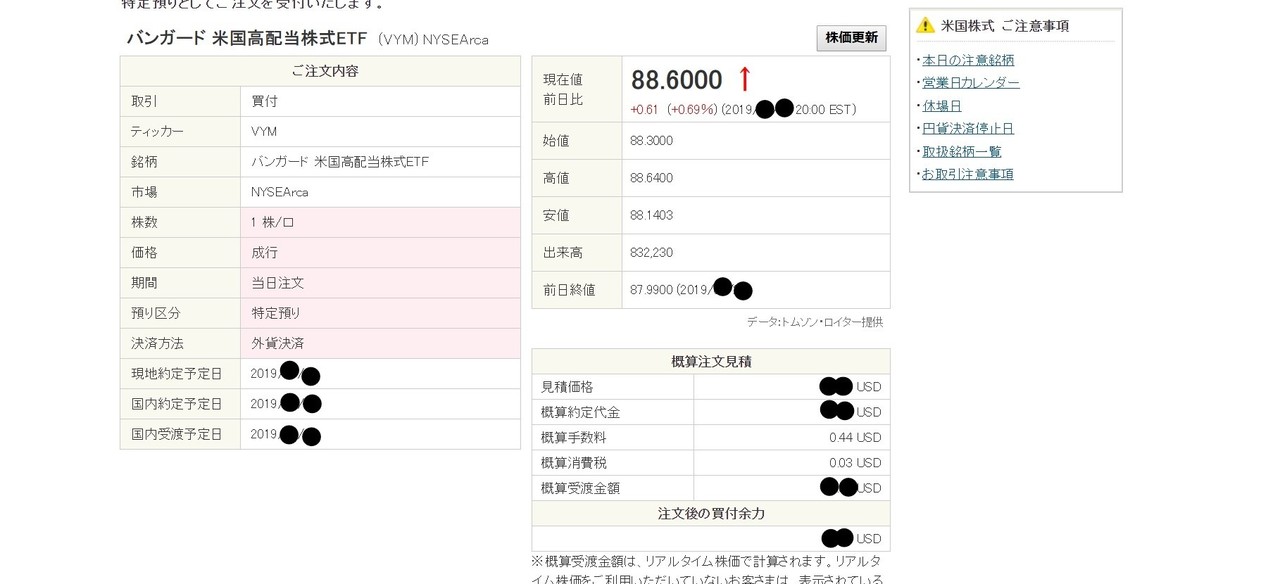Select the 概算受渡金額 label
This screenshot has height=584, width=1280.
coord(581,488)
